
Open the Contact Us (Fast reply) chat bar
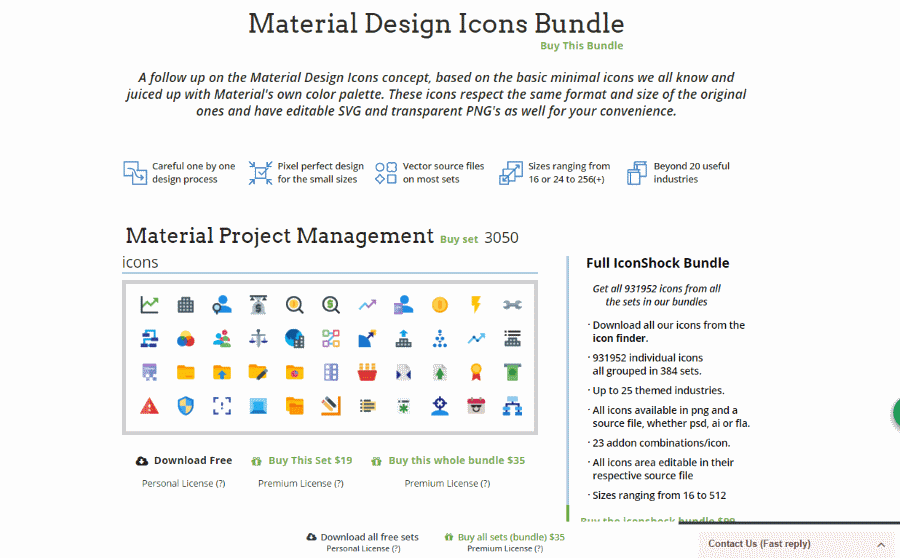point(799,544)
